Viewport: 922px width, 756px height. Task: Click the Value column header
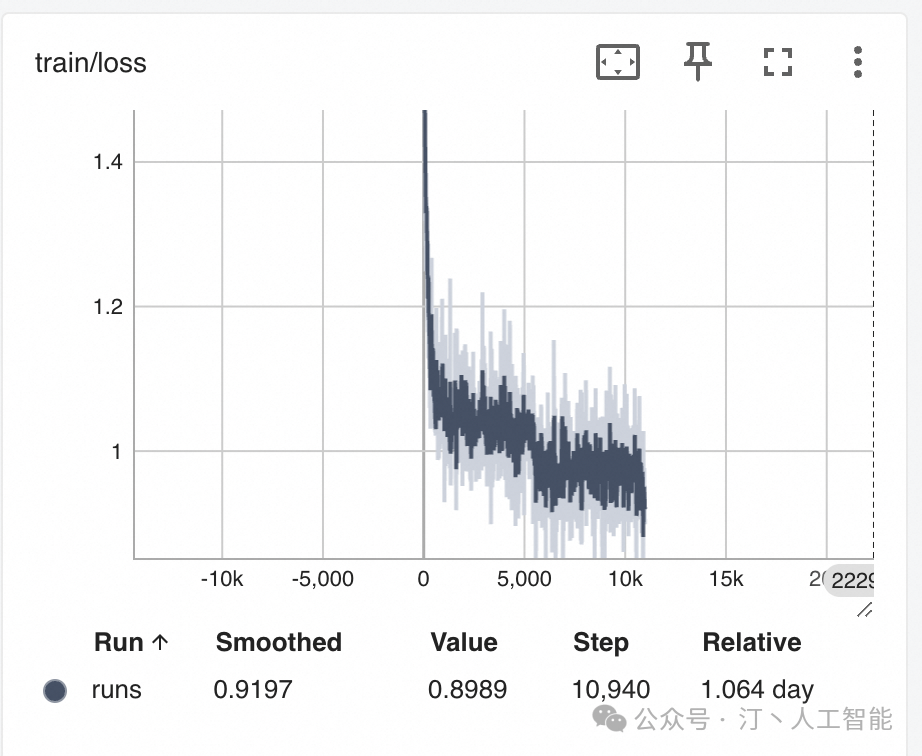[x=464, y=642]
